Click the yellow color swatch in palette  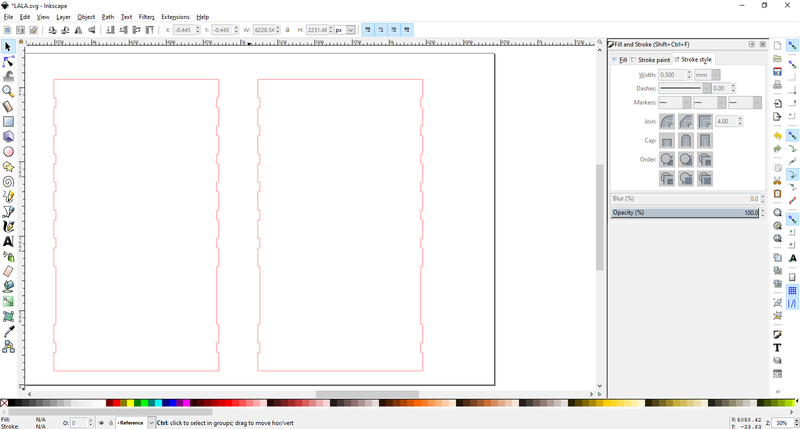(x=130, y=403)
